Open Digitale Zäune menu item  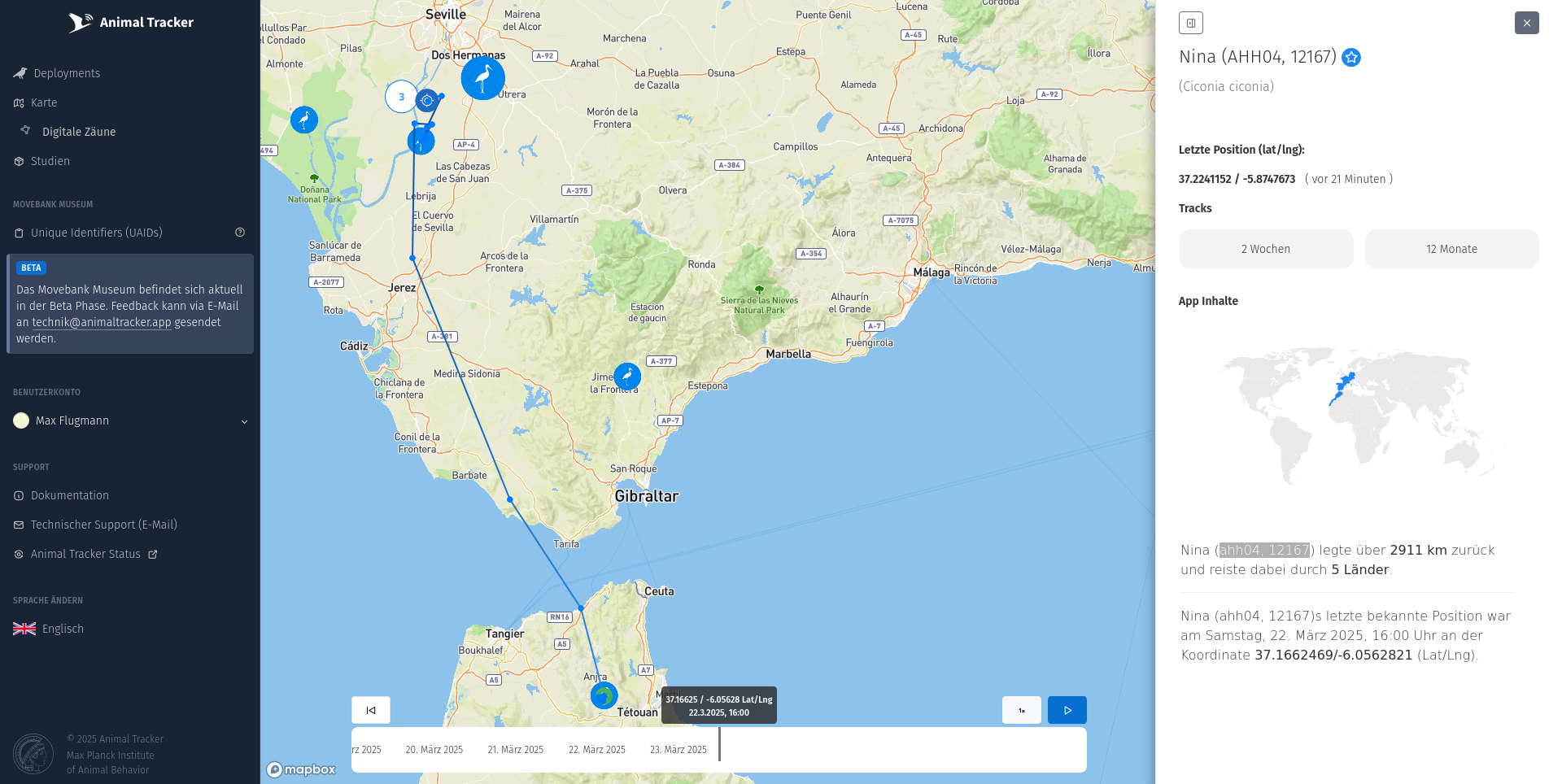point(78,132)
